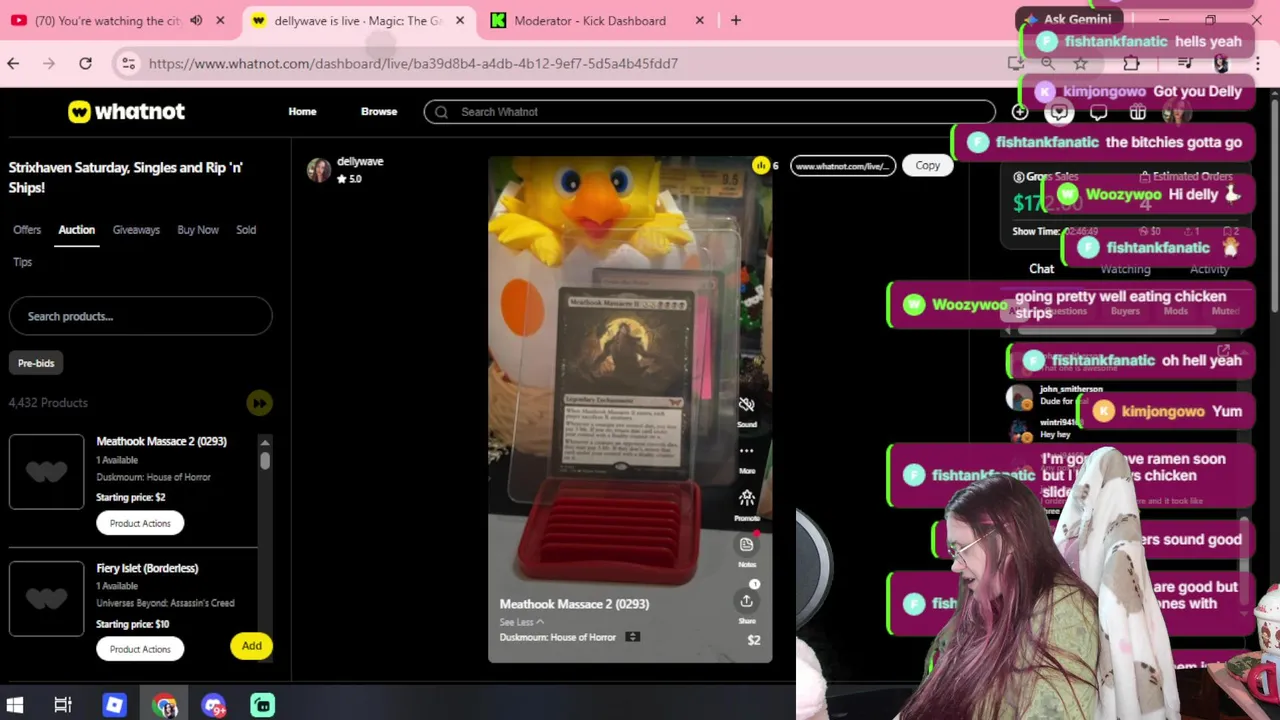1280x720 pixels.
Task: Open the Tips tab
Action: (x=23, y=262)
